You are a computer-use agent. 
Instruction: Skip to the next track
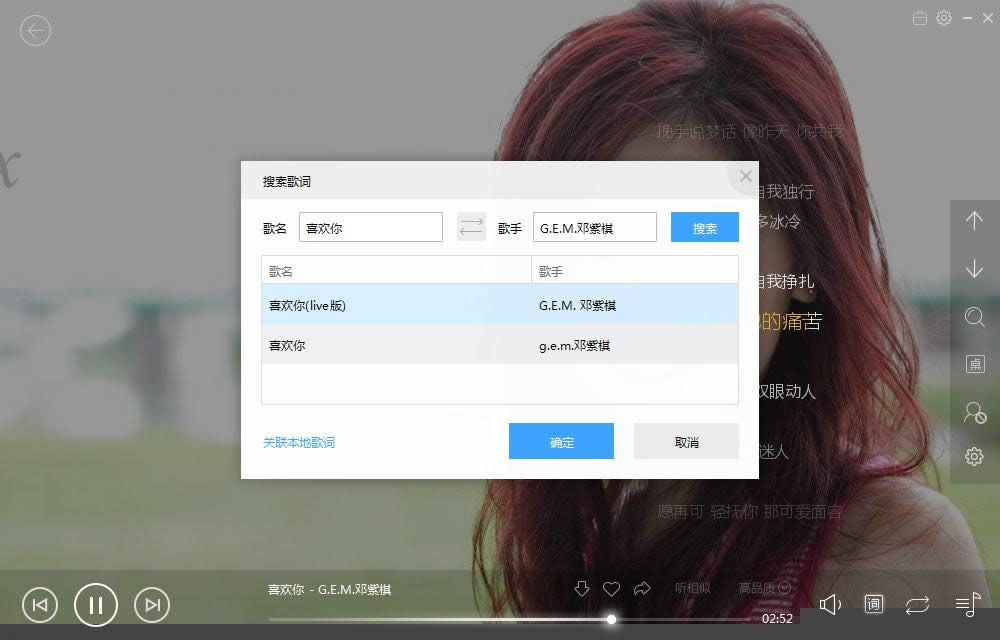(x=152, y=605)
